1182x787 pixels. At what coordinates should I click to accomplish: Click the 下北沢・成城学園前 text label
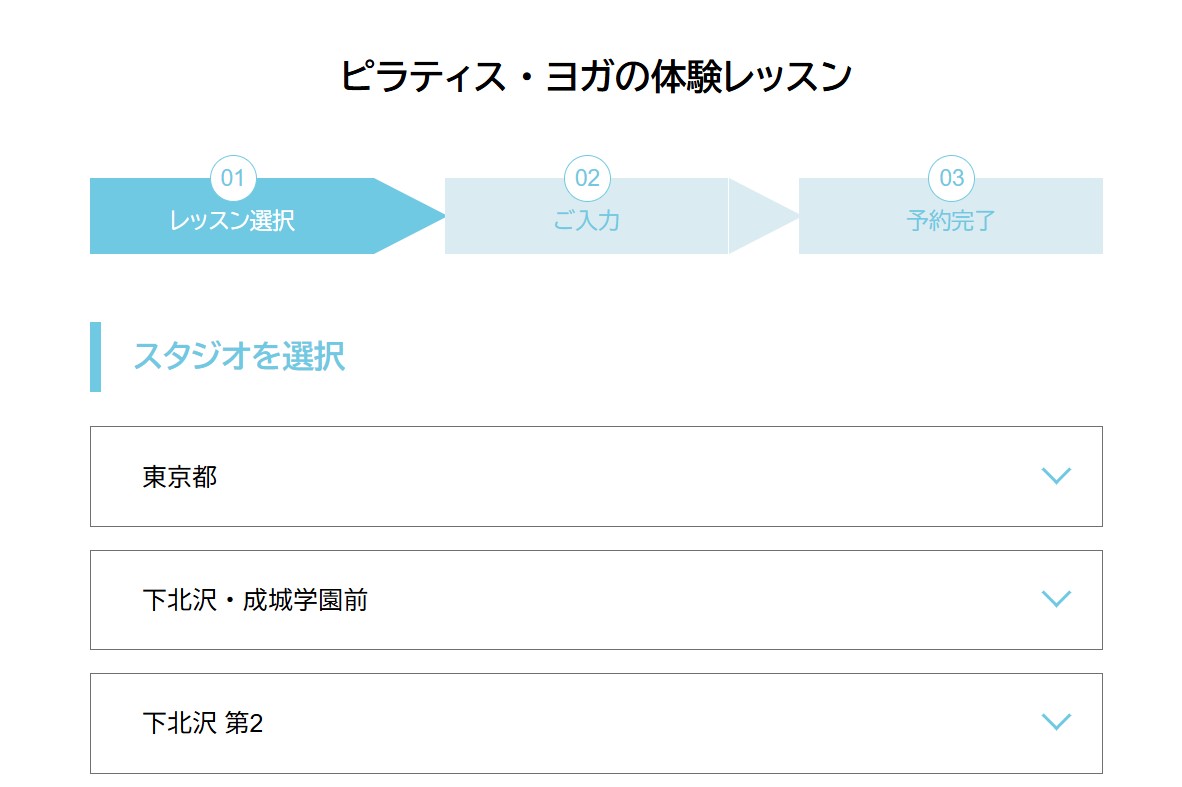pos(255,600)
